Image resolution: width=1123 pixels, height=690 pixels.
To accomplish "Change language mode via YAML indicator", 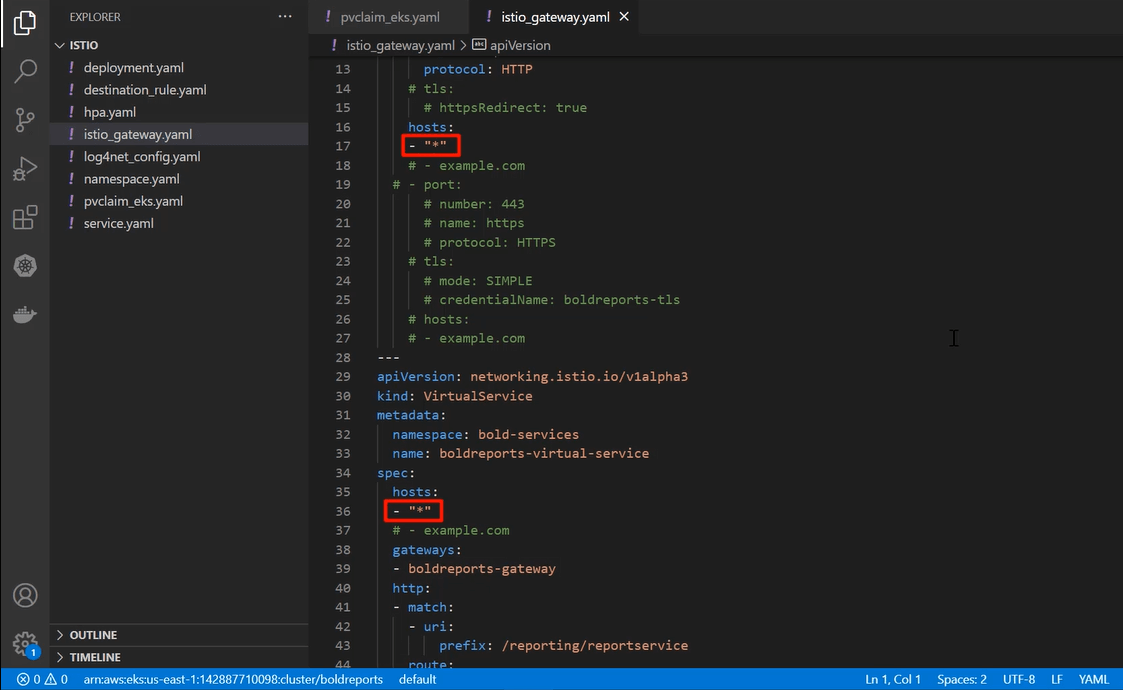I will pos(1093,679).
